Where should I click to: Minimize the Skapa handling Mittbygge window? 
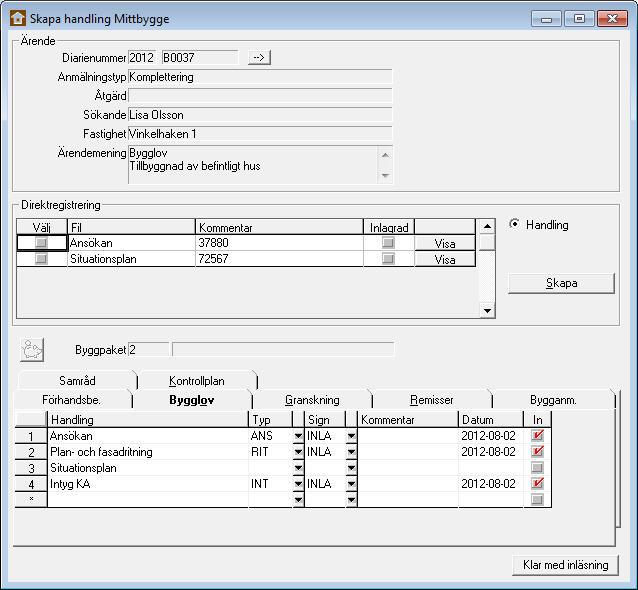click(546, 19)
